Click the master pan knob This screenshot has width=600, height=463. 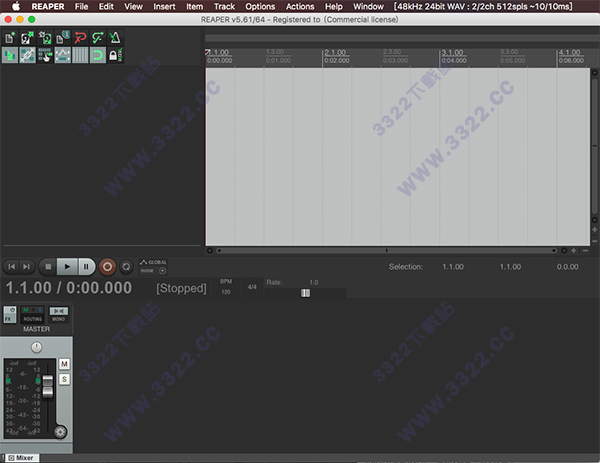pyautogui.click(x=36, y=347)
